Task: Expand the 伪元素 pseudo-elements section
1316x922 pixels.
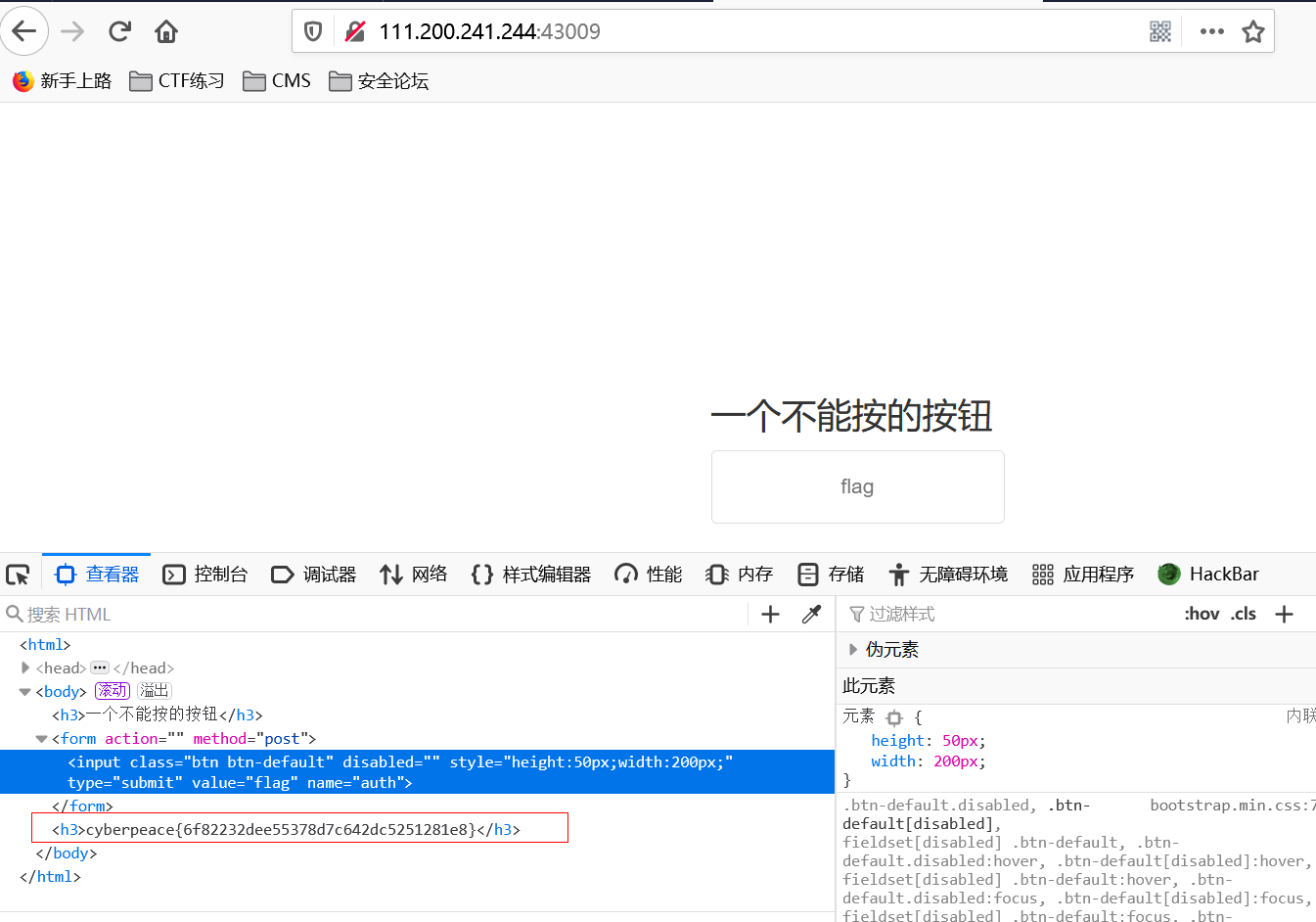Action: [x=853, y=648]
